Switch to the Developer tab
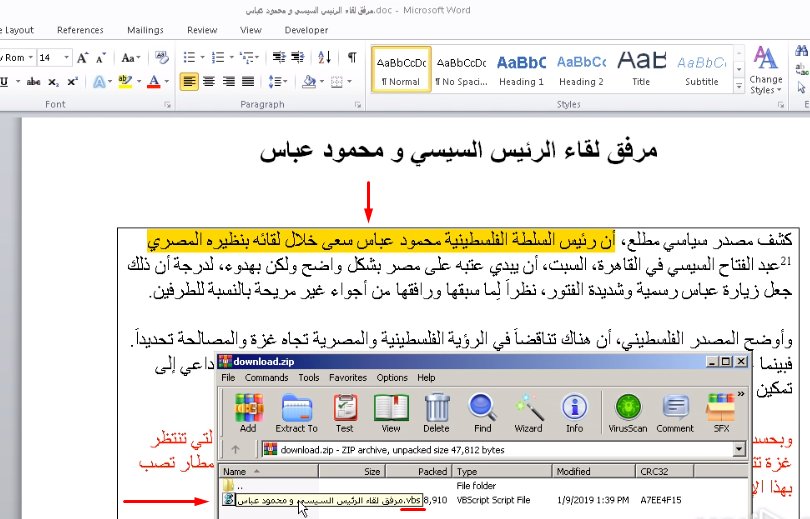The image size is (810, 519). 306,30
